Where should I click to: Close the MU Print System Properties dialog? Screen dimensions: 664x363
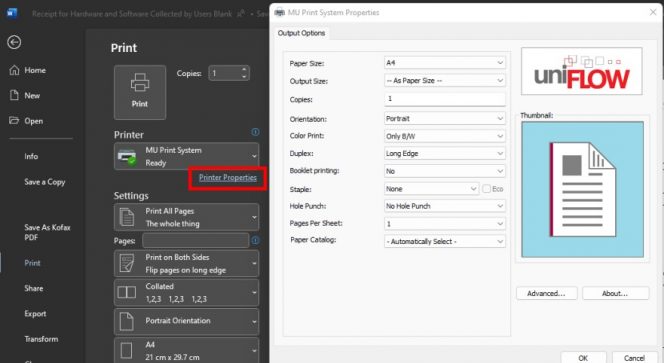tap(653, 12)
